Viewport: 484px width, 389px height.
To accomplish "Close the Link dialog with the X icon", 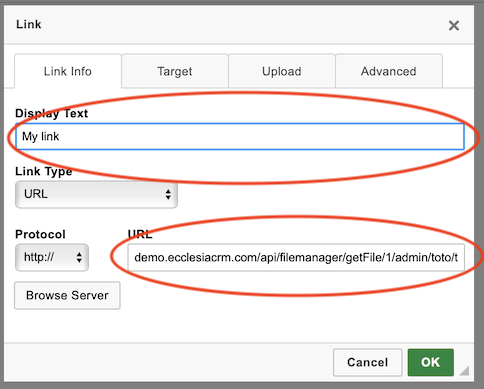I will (454, 25).
